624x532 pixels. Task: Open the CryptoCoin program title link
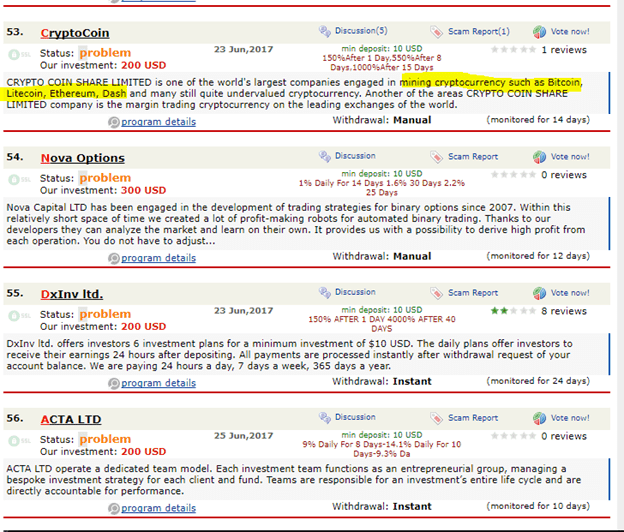click(x=75, y=33)
